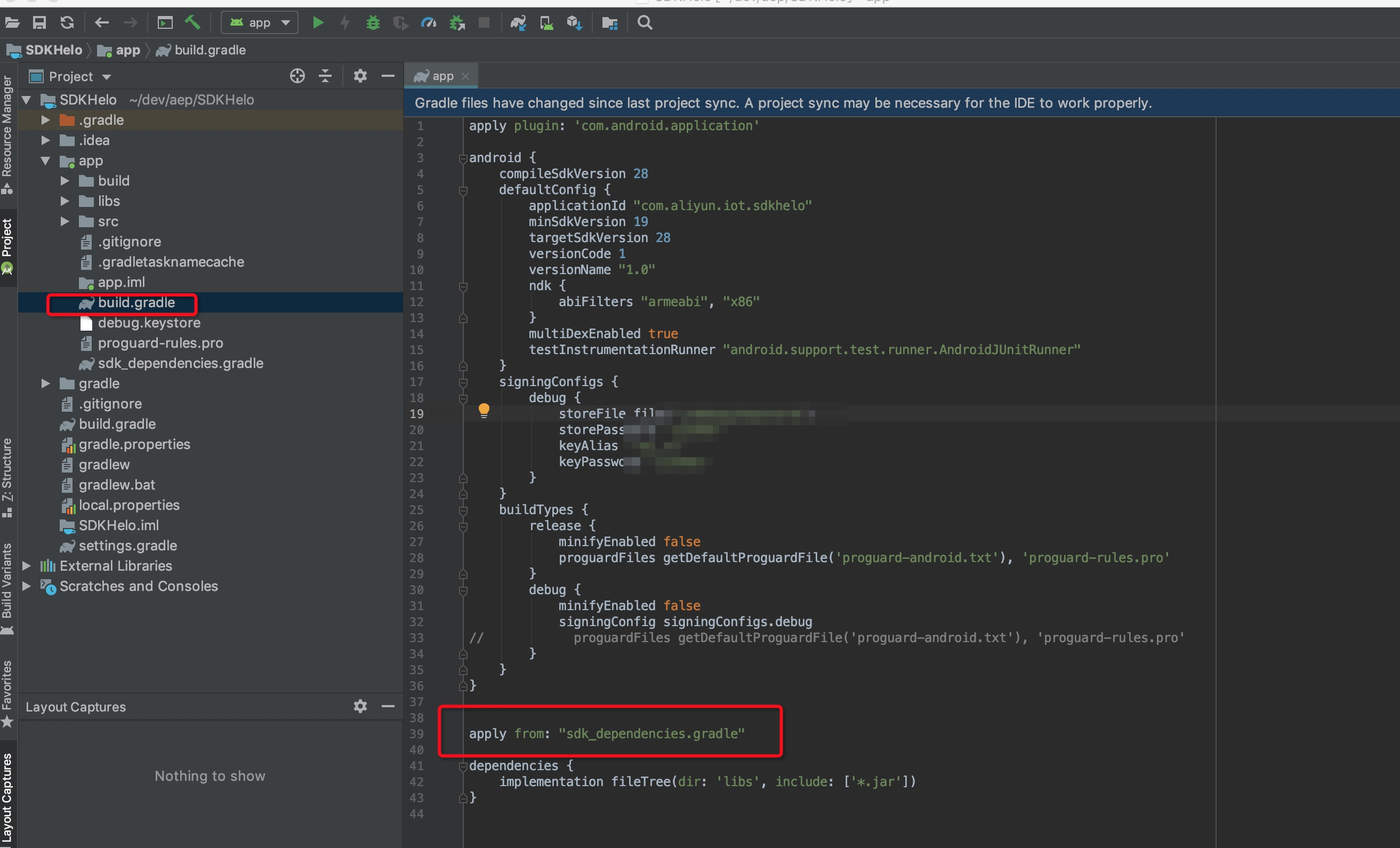The image size is (1400, 848).
Task: Click the Sync/refresh icon in toolbar
Action: [67, 23]
